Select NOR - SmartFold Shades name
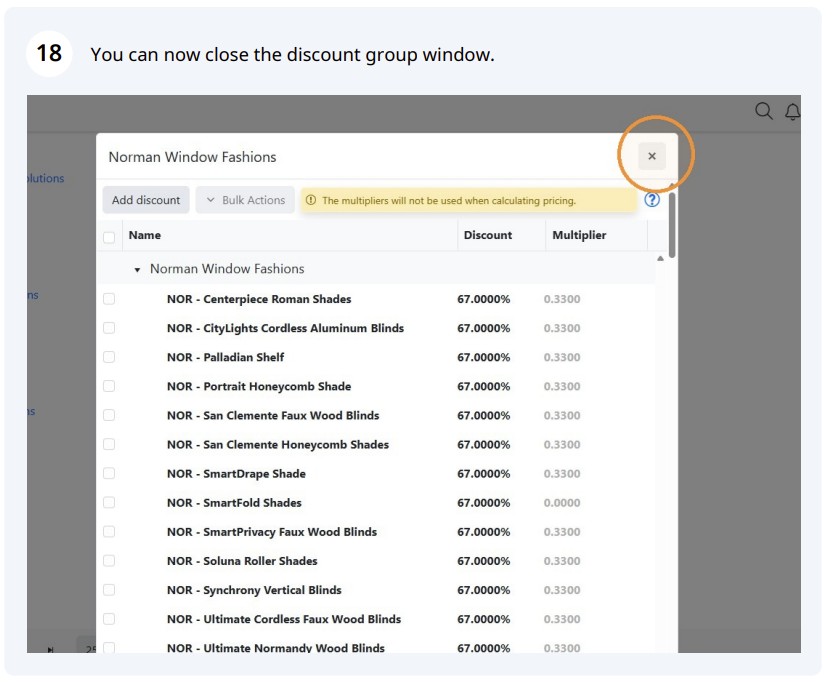This screenshot has height=688, width=834. tap(234, 503)
